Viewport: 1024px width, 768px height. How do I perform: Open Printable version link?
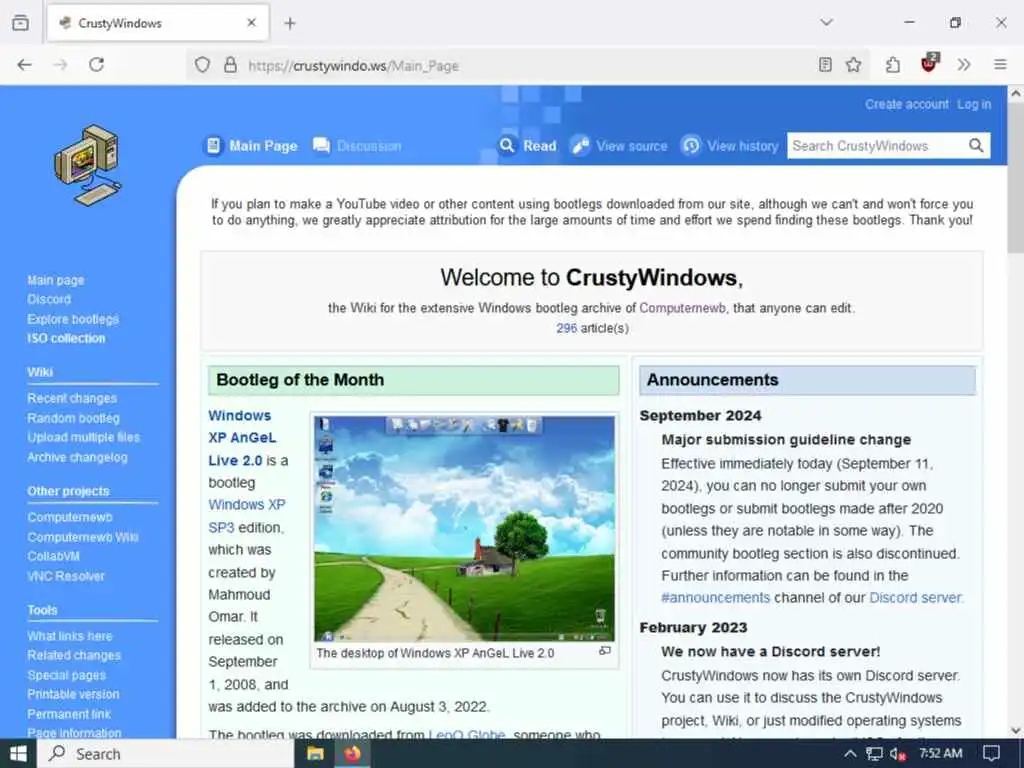[73, 694]
